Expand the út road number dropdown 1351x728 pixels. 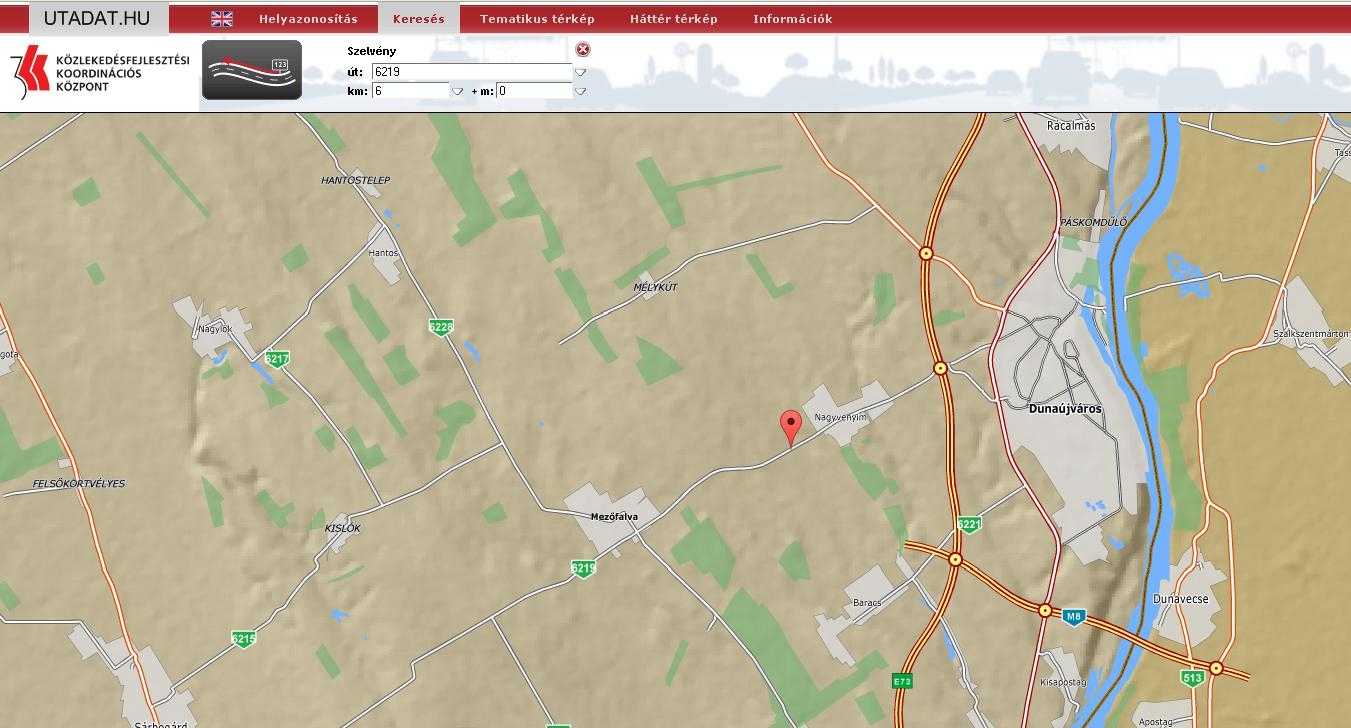point(580,72)
